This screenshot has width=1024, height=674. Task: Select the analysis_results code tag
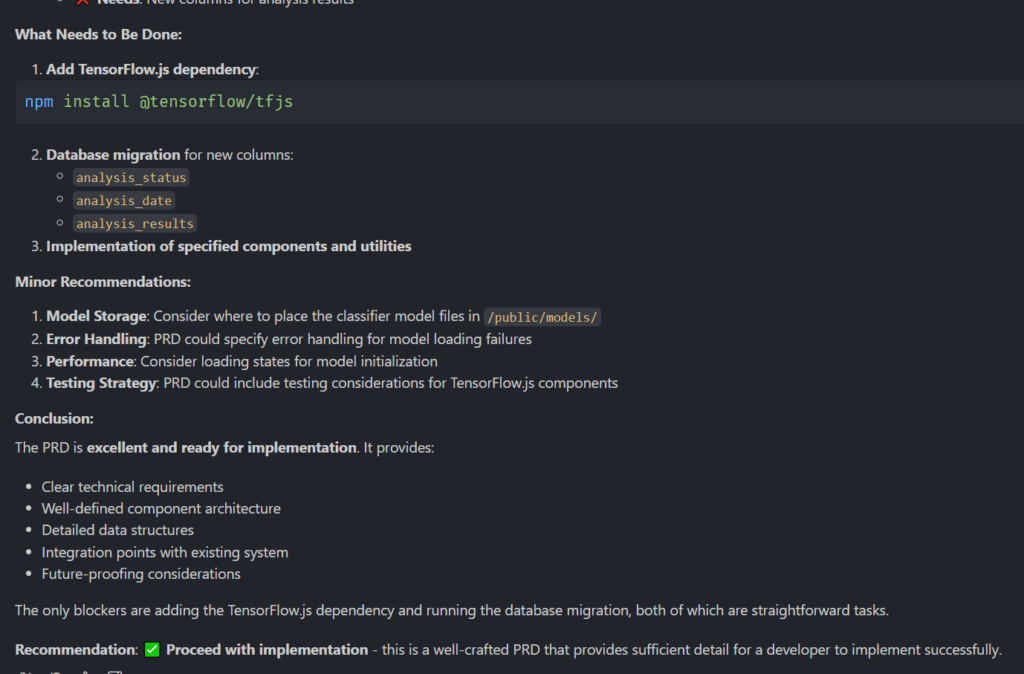(135, 224)
